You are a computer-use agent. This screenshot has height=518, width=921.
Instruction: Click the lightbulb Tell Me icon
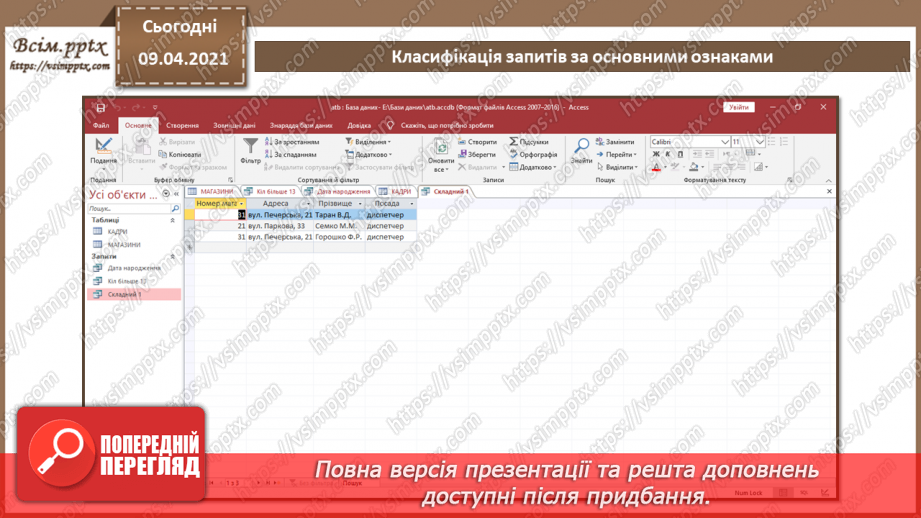390,125
